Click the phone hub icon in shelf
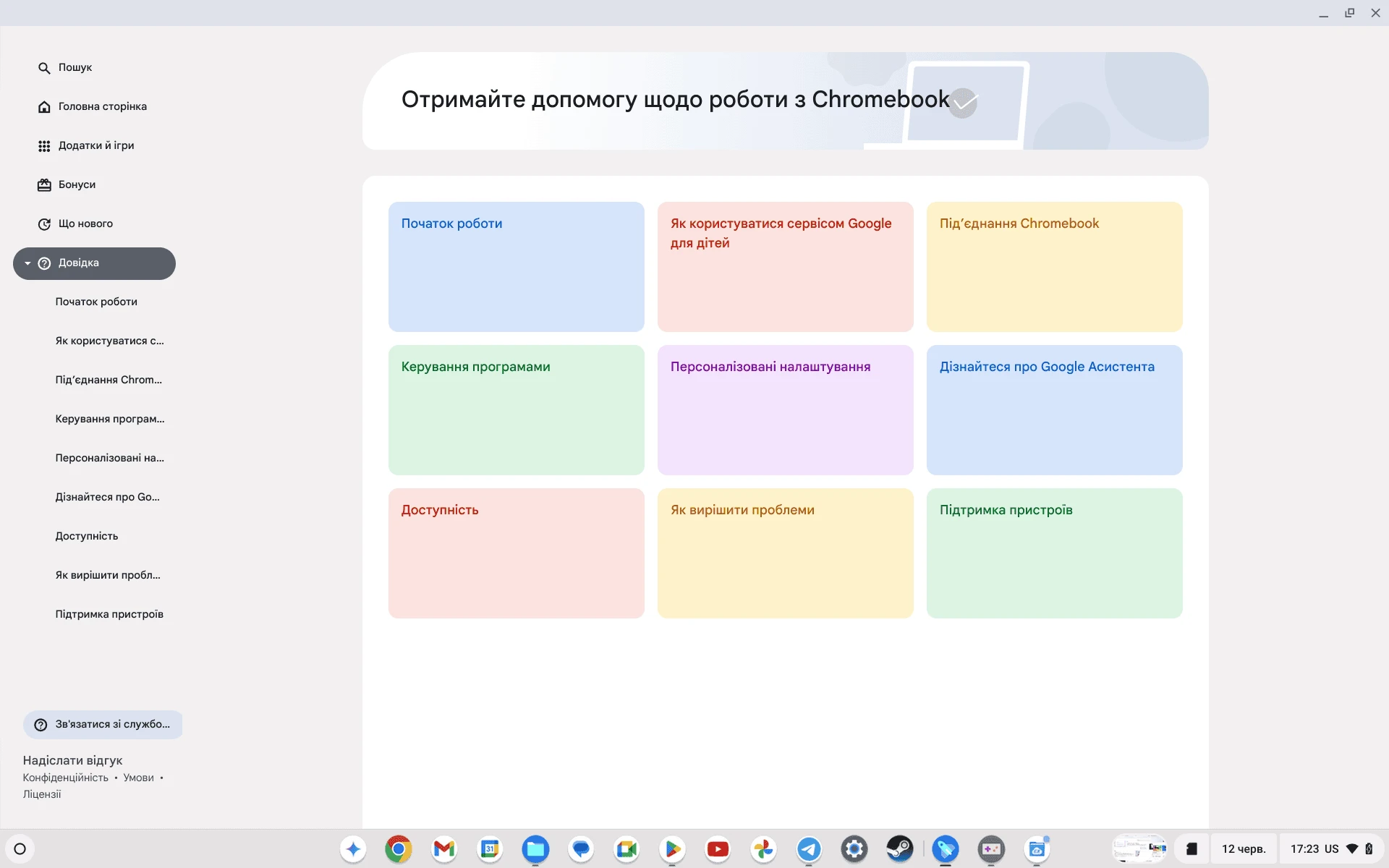1389x868 pixels. click(1192, 849)
